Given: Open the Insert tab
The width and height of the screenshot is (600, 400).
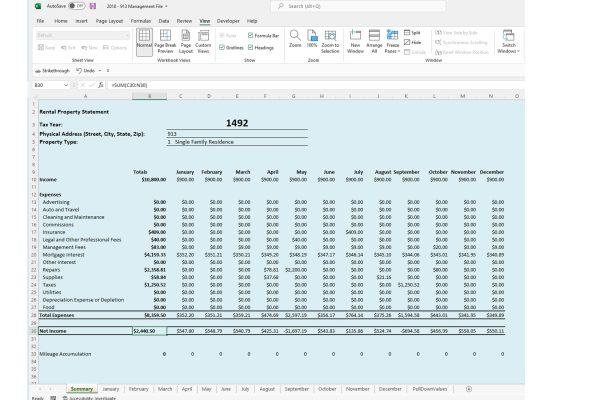Looking at the screenshot, I should pos(82,21).
